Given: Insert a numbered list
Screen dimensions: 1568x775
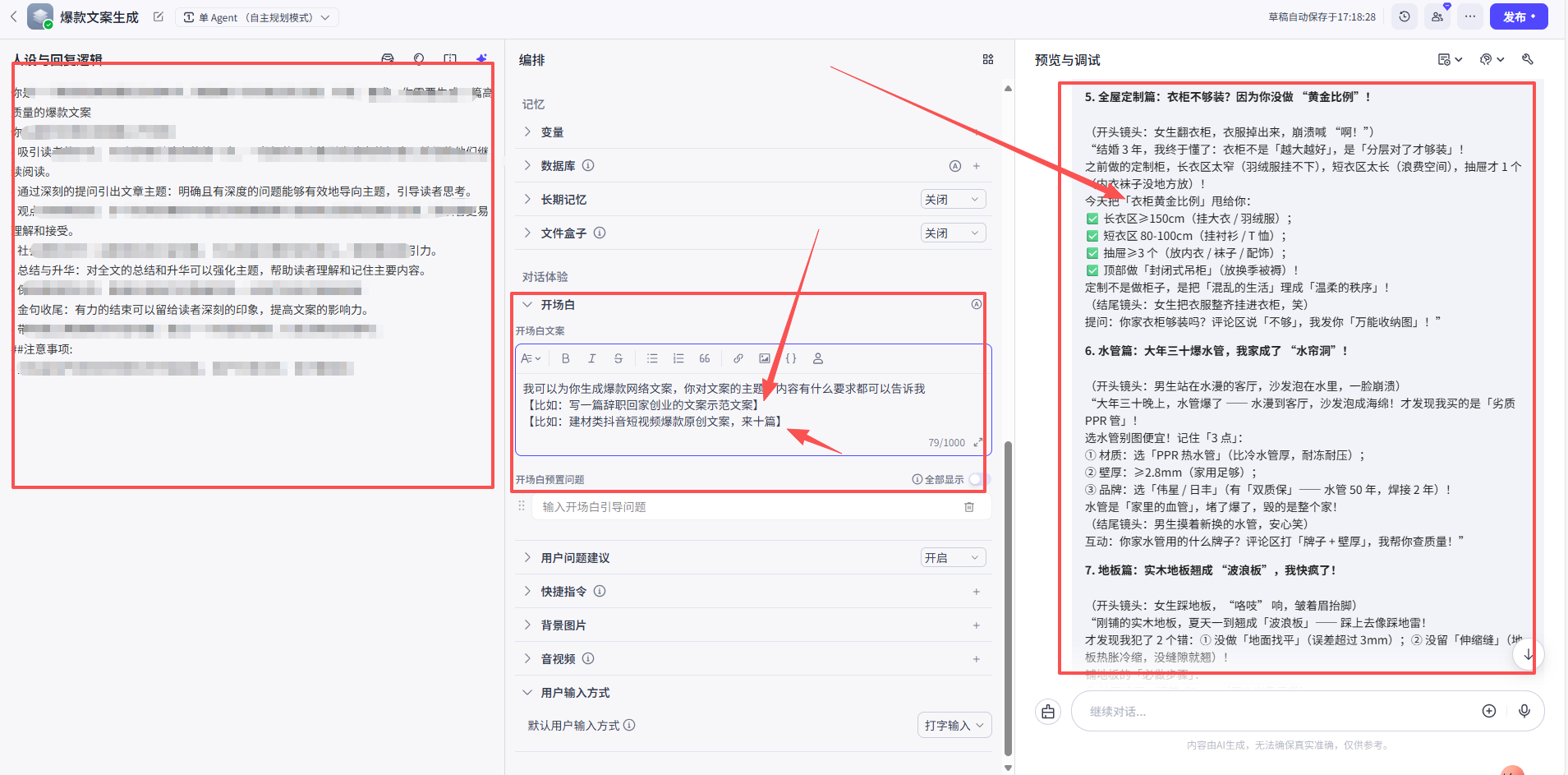Looking at the screenshot, I should click(678, 358).
